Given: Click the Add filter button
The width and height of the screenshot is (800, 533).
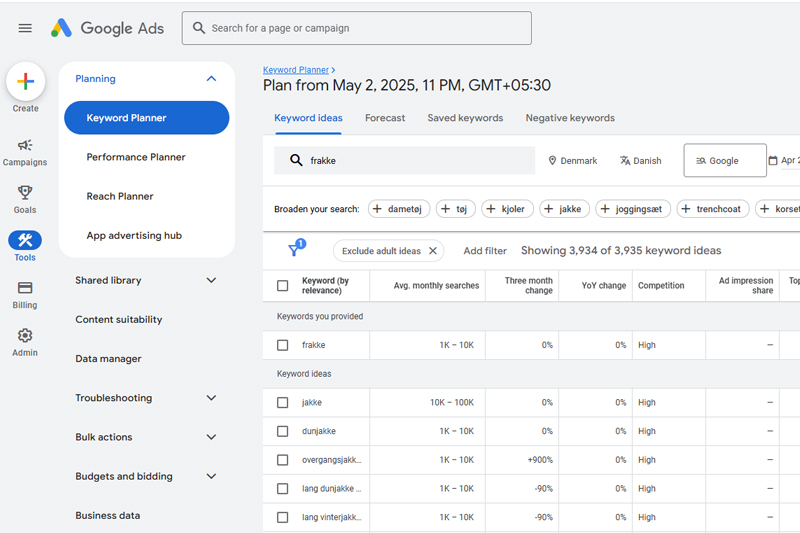Looking at the screenshot, I should 485,250.
